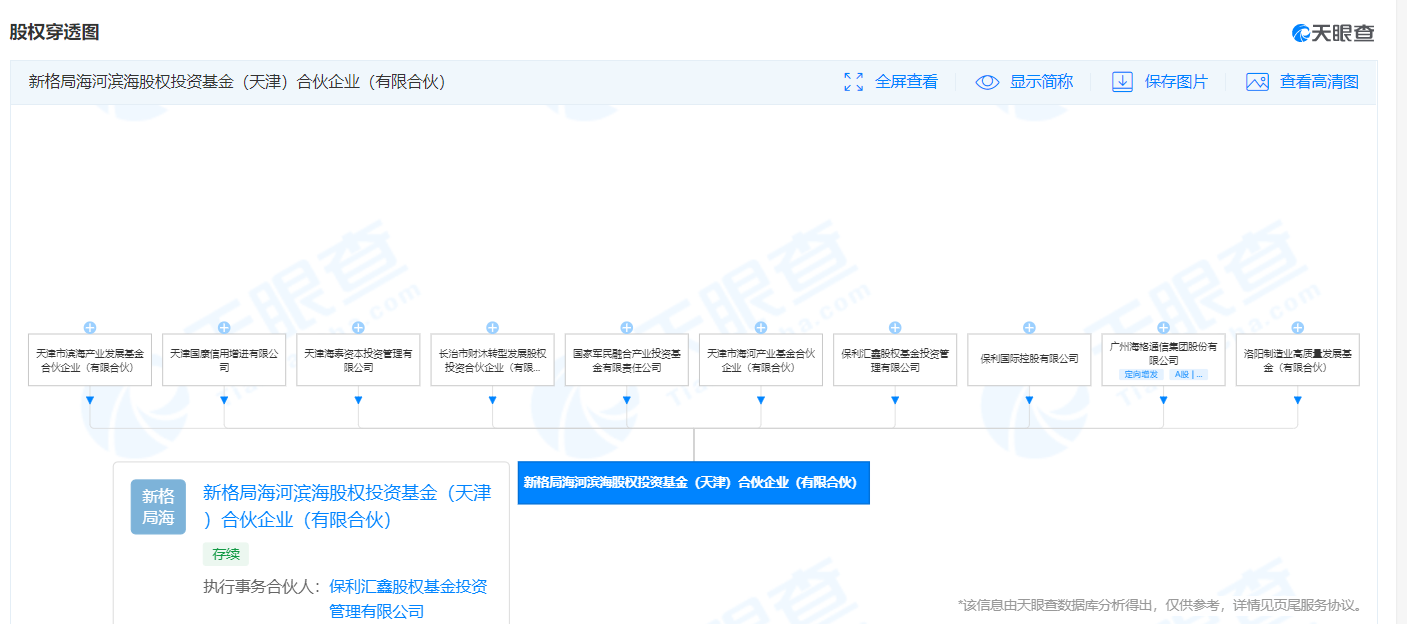Image resolution: width=1407 pixels, height=624 pixels.
Task: Click the 全屏查看 fullscreen icon
Action: (x=853, y=82)
